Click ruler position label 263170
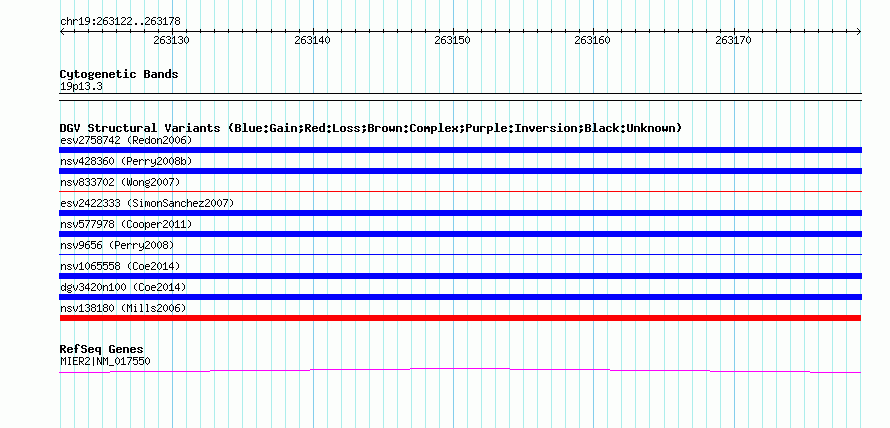The image size is (890, 428). coord(733,40)
